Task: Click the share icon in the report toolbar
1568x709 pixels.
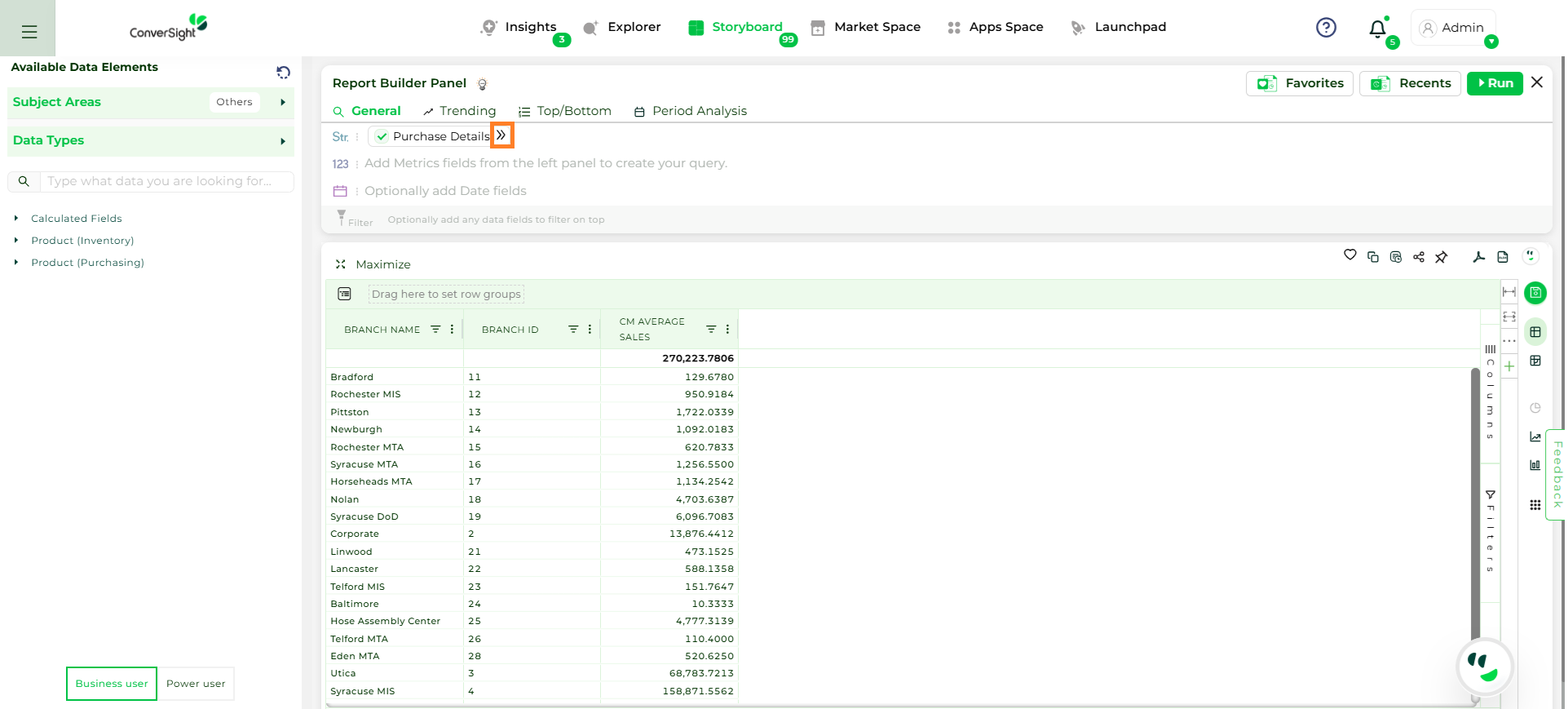Action: [x=1418, y=257]
